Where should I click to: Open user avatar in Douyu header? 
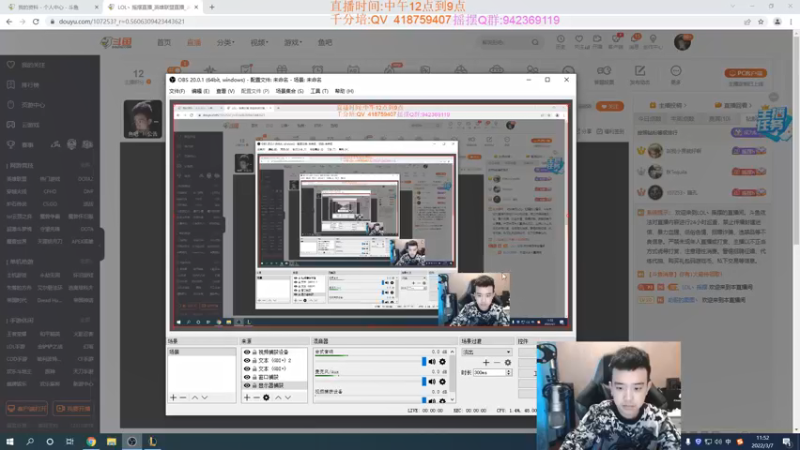[x=682, y=42]
